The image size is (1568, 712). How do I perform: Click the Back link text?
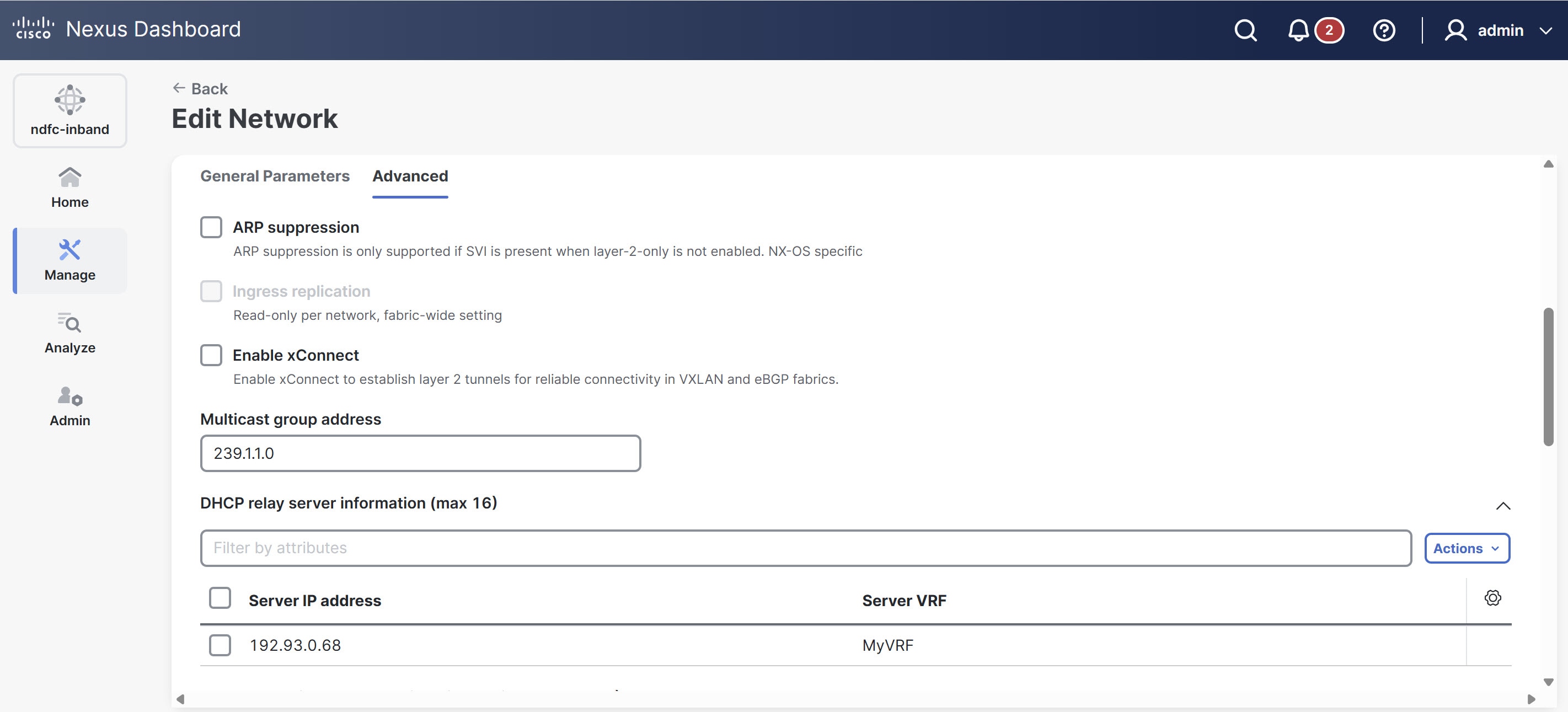(x=210, y=89)
